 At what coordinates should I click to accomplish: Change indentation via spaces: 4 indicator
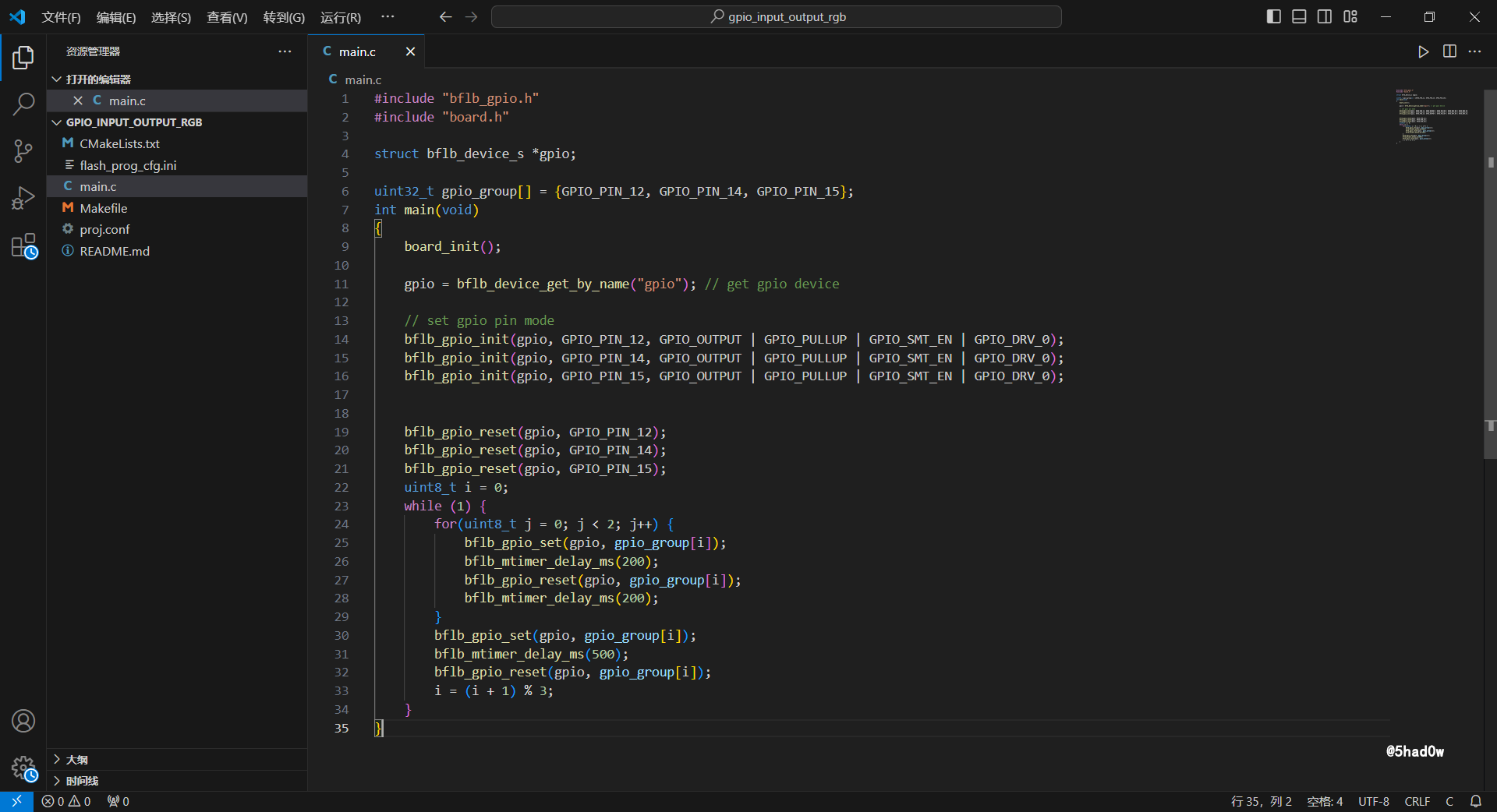[1325, 801]
